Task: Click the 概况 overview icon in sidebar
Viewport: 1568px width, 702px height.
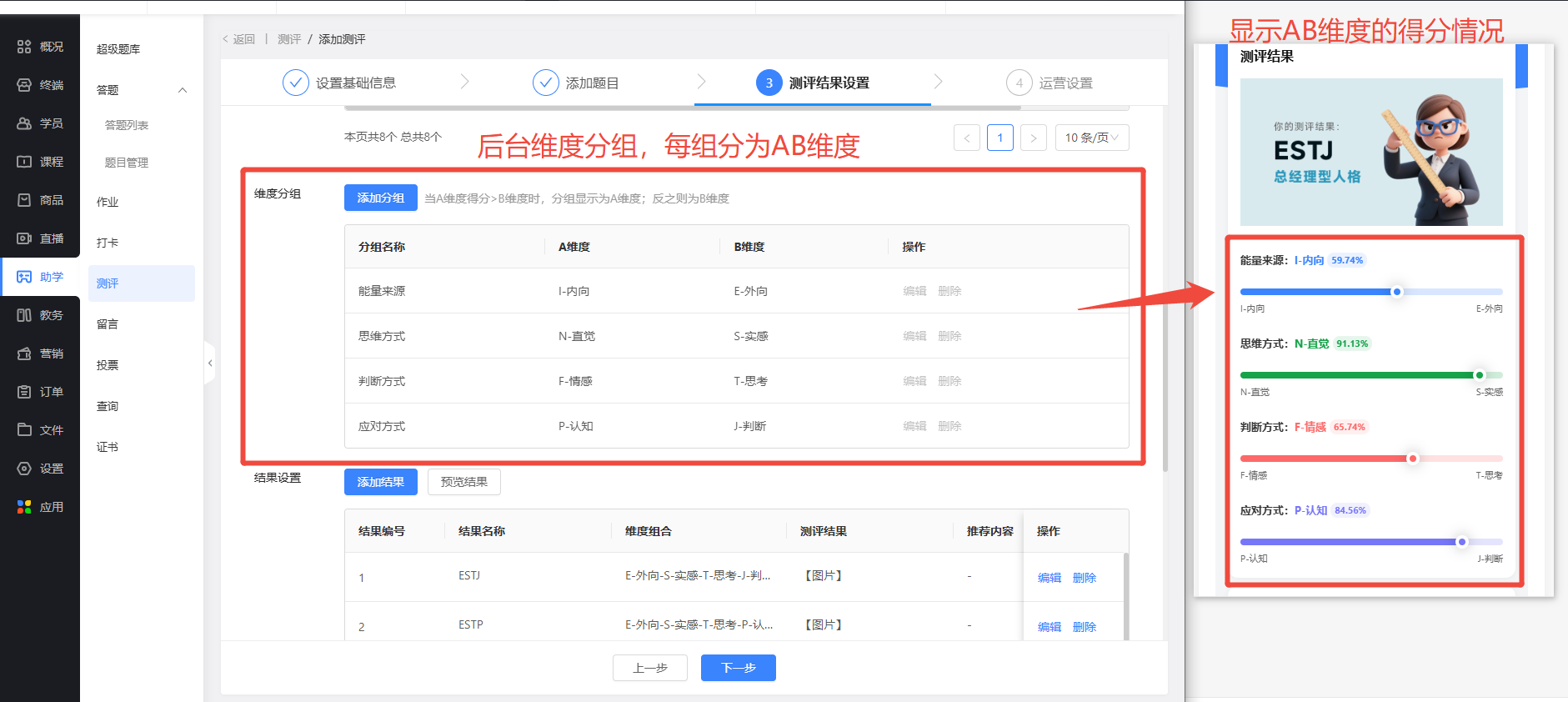Action: coord(24,47)
